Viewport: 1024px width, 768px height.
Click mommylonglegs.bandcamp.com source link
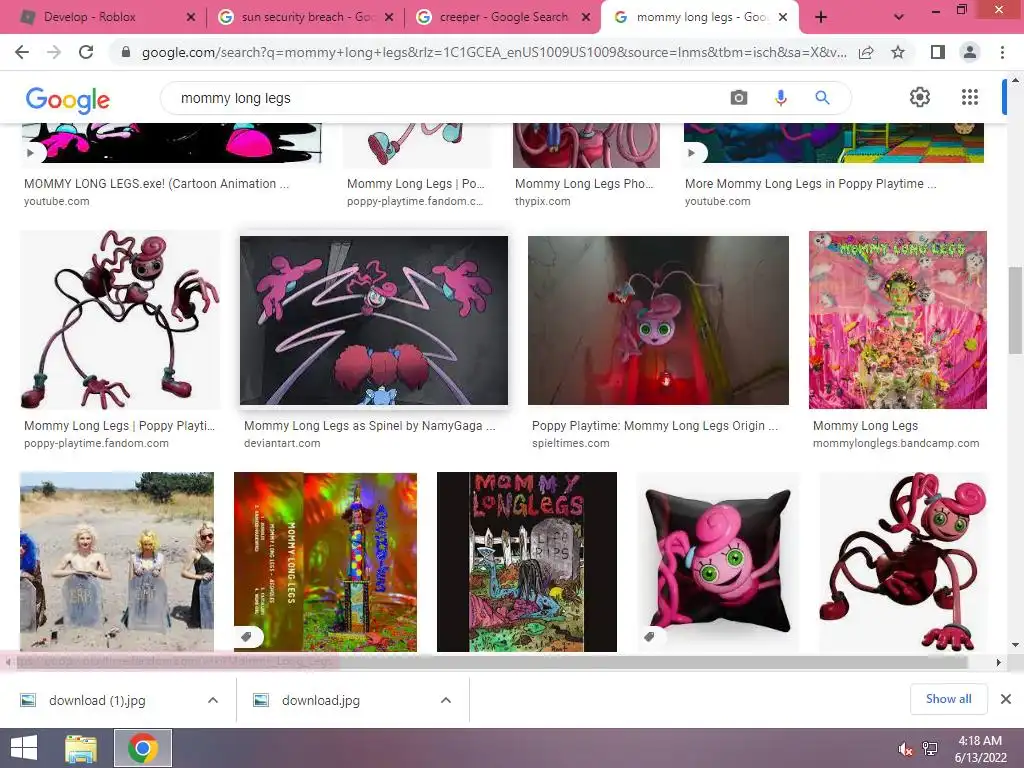(x=896, y=443)
